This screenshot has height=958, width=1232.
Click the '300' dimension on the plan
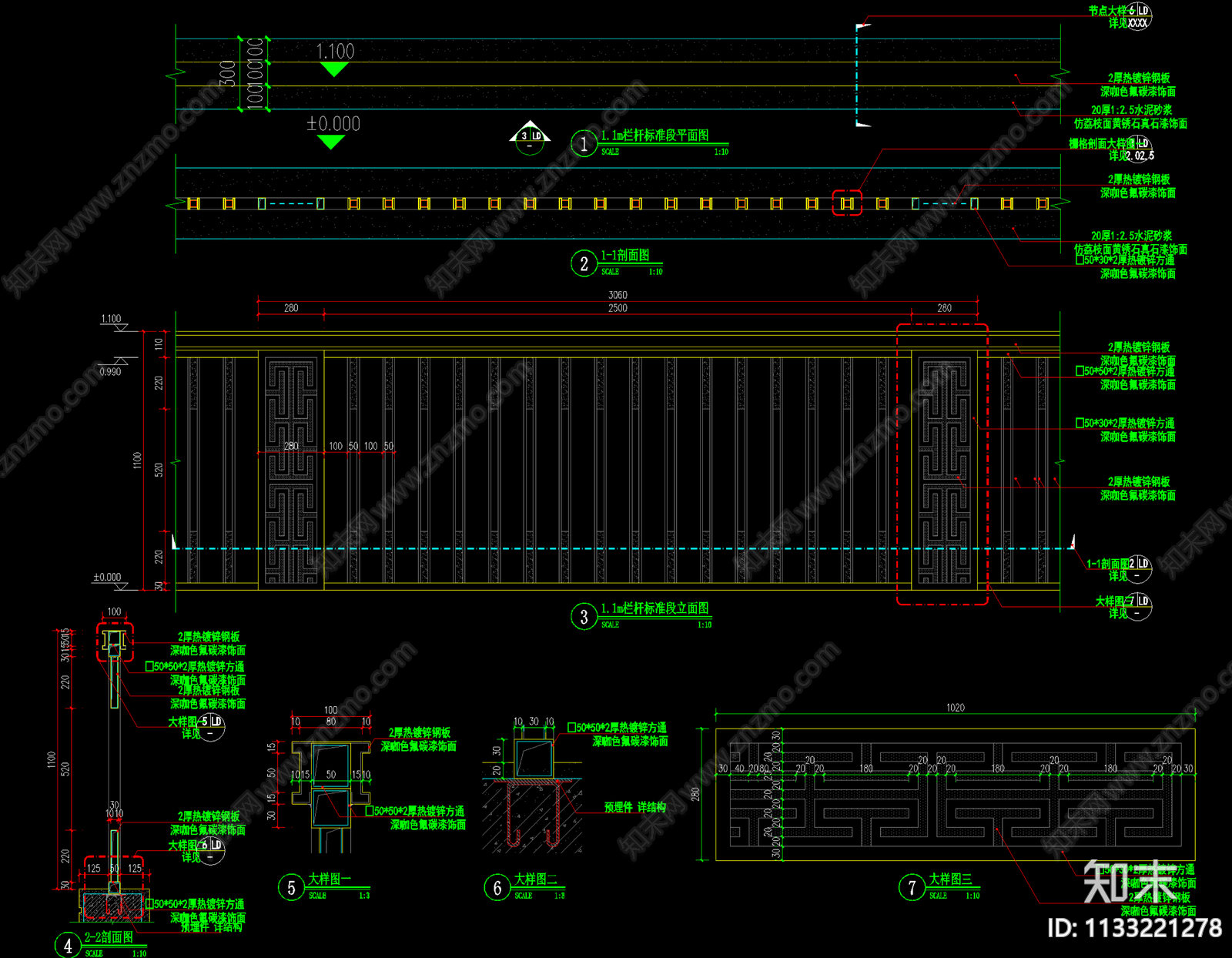(227, 74)
